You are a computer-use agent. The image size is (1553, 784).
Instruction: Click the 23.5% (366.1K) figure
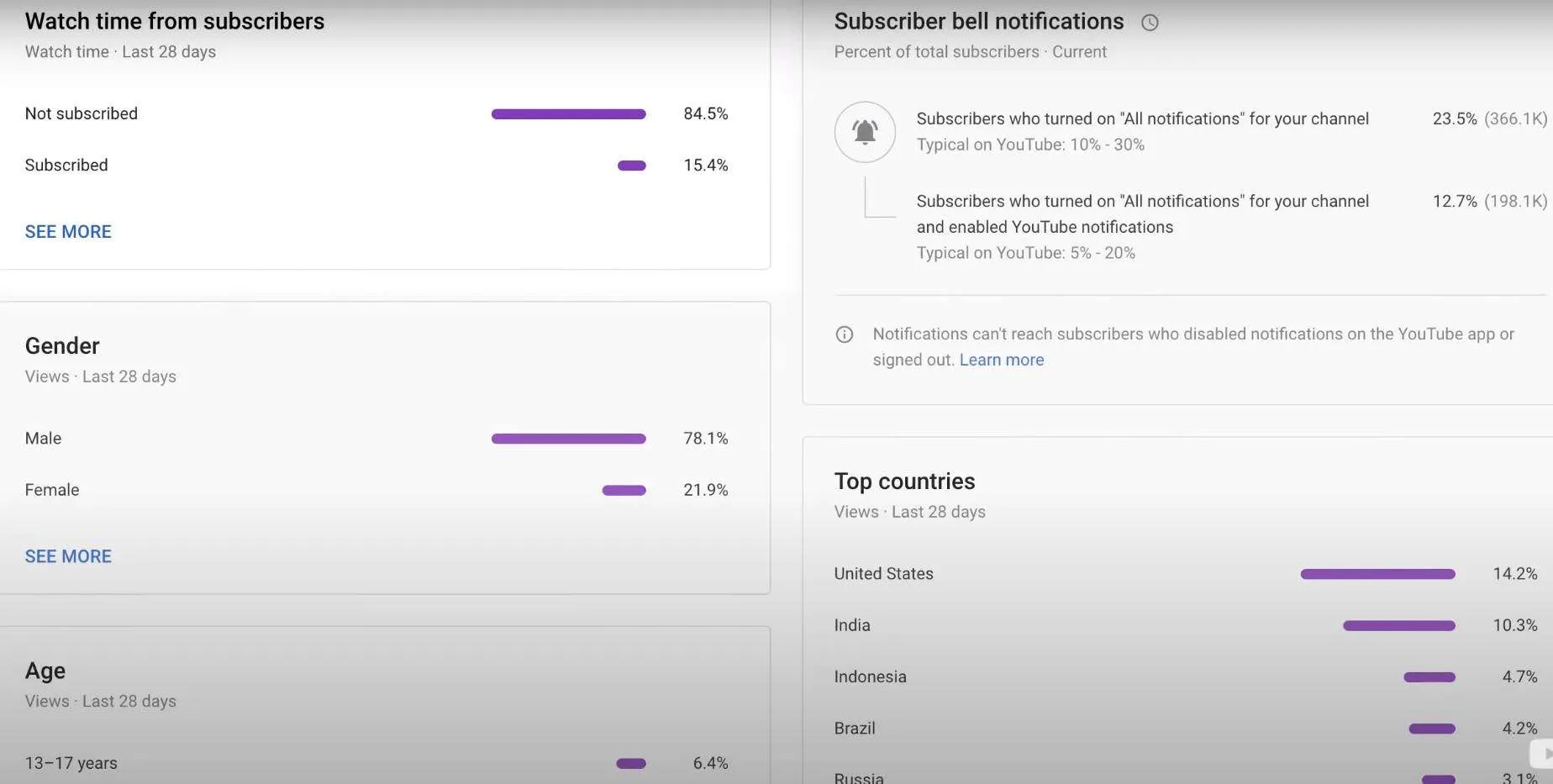tap(1490, 118)
